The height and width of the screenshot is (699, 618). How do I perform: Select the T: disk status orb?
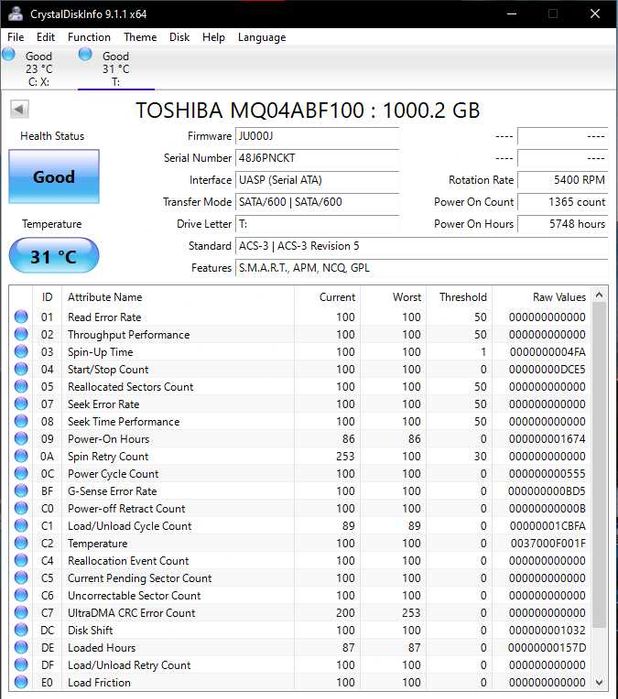[x=85, y=54]
